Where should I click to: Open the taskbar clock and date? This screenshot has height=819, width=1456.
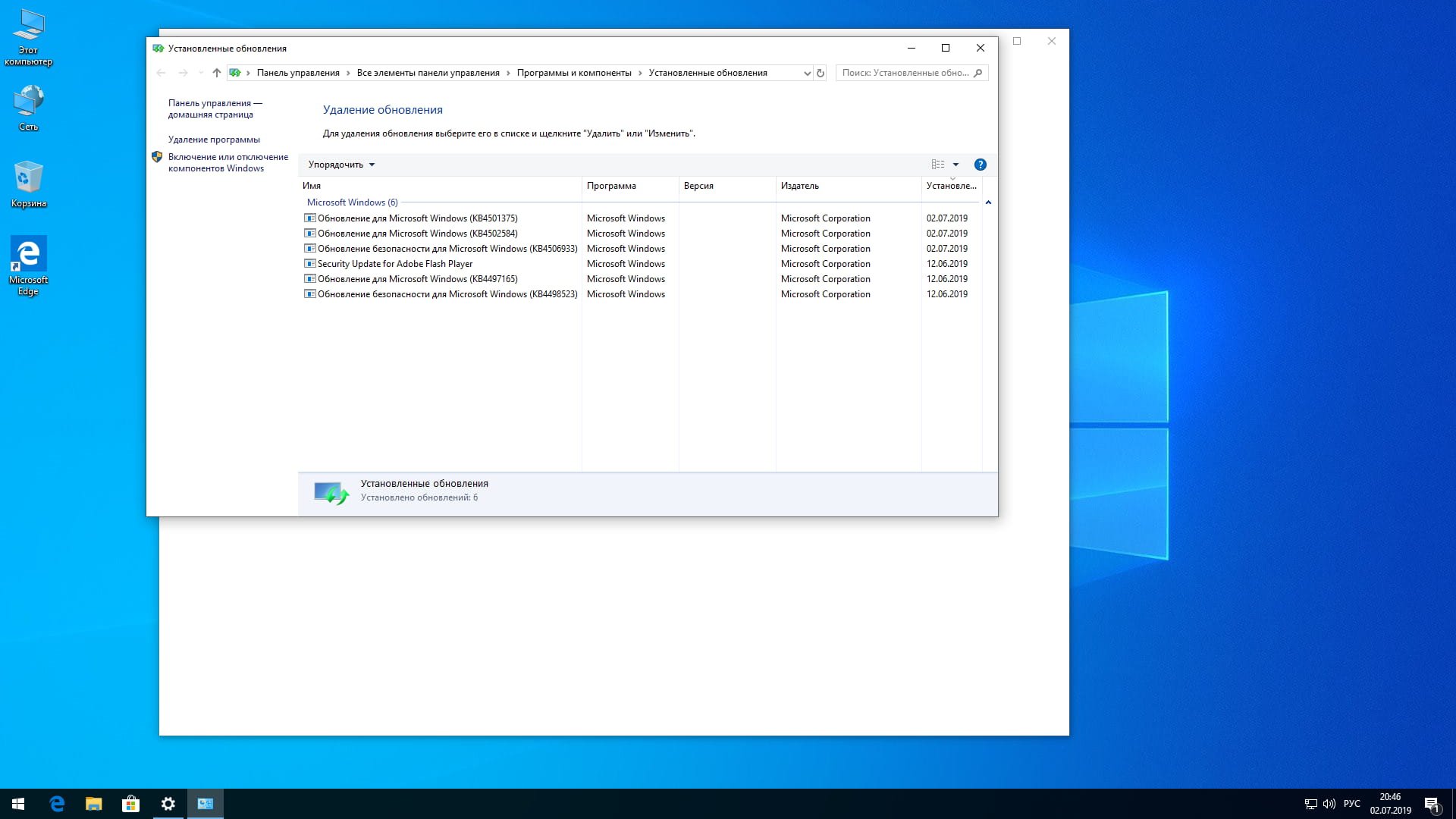(1390, 804)
